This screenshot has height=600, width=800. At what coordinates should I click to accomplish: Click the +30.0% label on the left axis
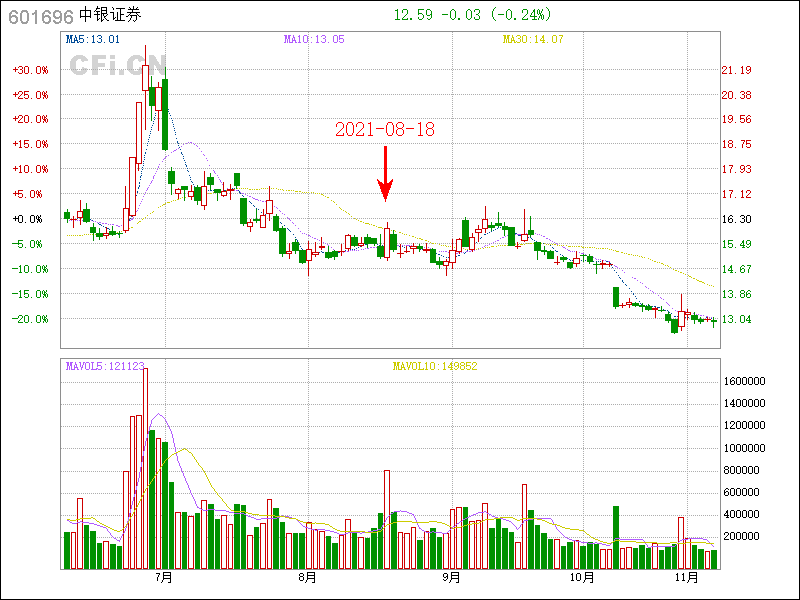click(30, 70)
